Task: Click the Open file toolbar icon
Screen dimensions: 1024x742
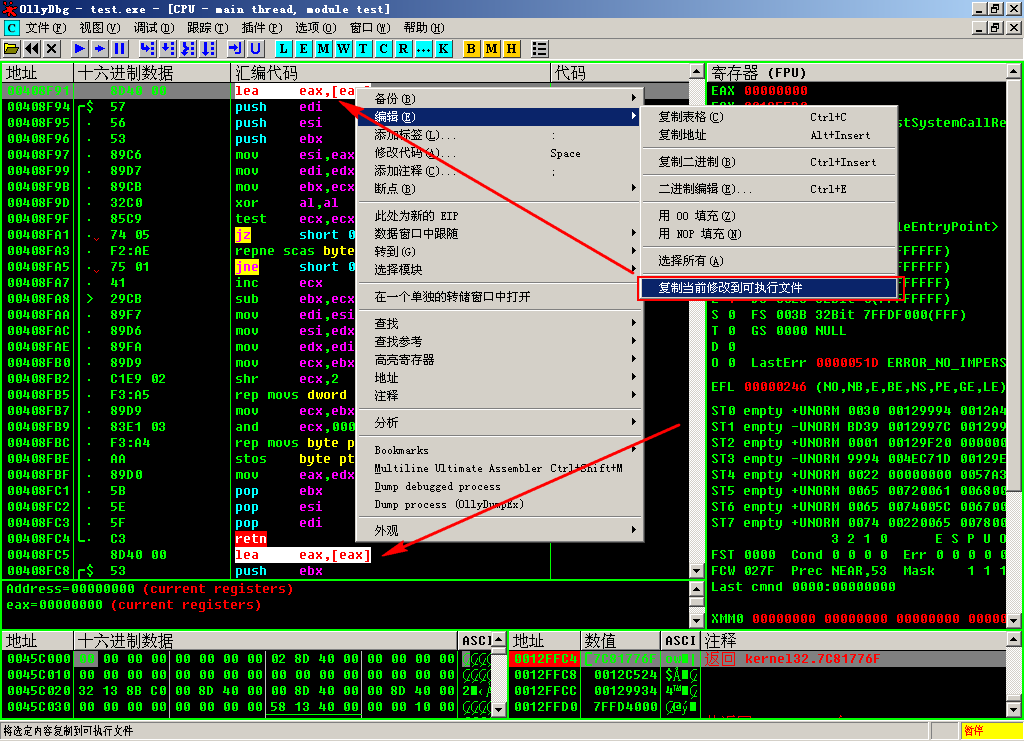Action: pos(11,48)
